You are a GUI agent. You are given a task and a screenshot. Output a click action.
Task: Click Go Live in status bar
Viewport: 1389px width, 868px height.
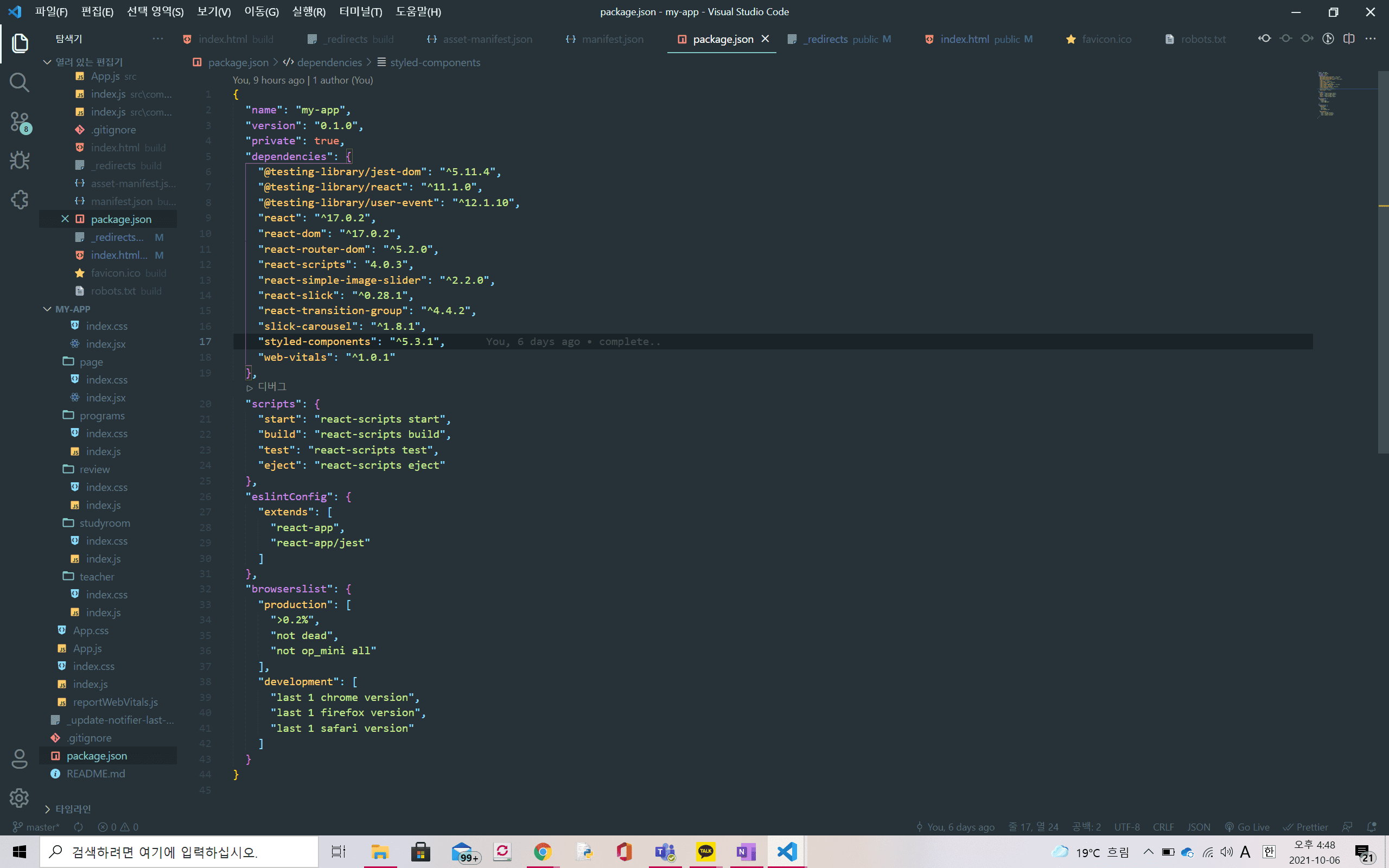point(1247,827)
